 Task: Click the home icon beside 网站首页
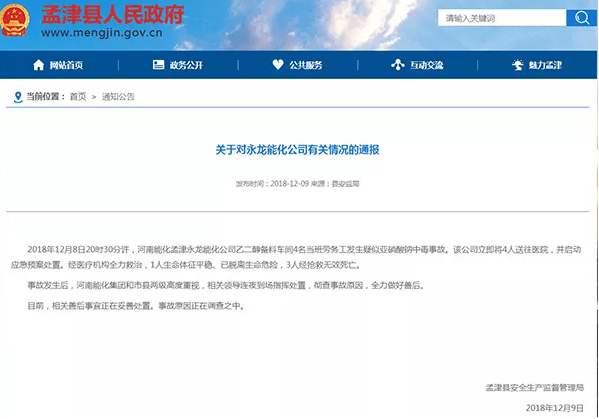pos(39,65)
